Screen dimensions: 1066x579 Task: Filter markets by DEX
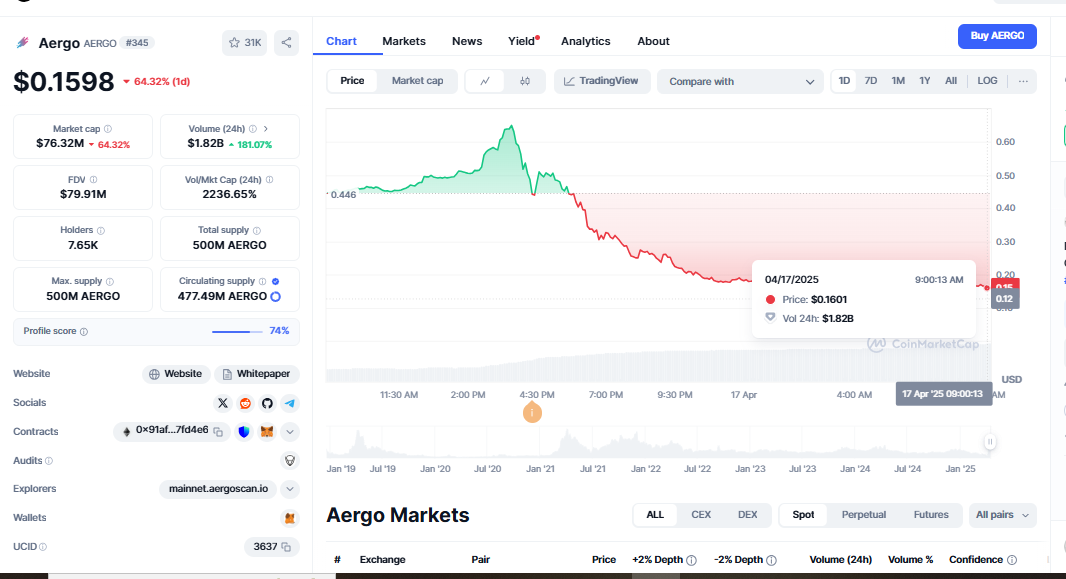tap(748, 515)
